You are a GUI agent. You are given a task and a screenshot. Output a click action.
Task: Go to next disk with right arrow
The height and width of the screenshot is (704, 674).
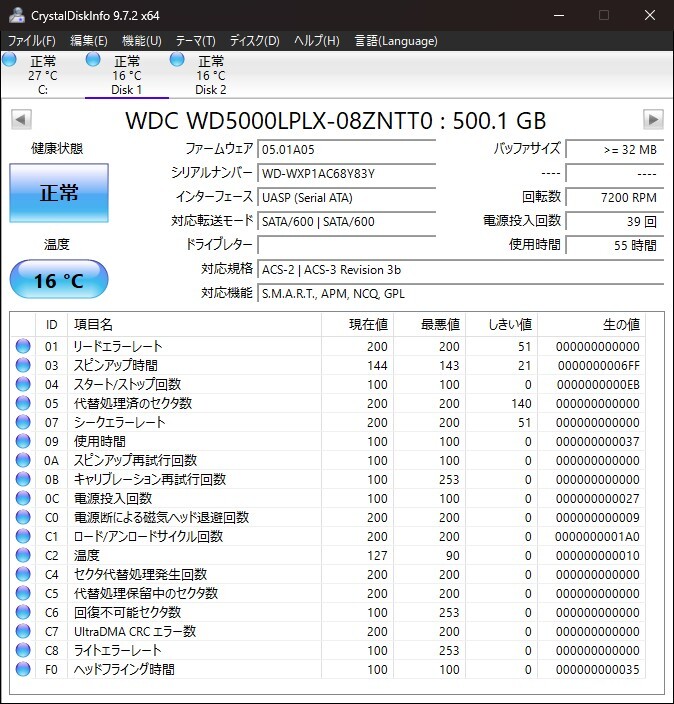tap(653, 120)
